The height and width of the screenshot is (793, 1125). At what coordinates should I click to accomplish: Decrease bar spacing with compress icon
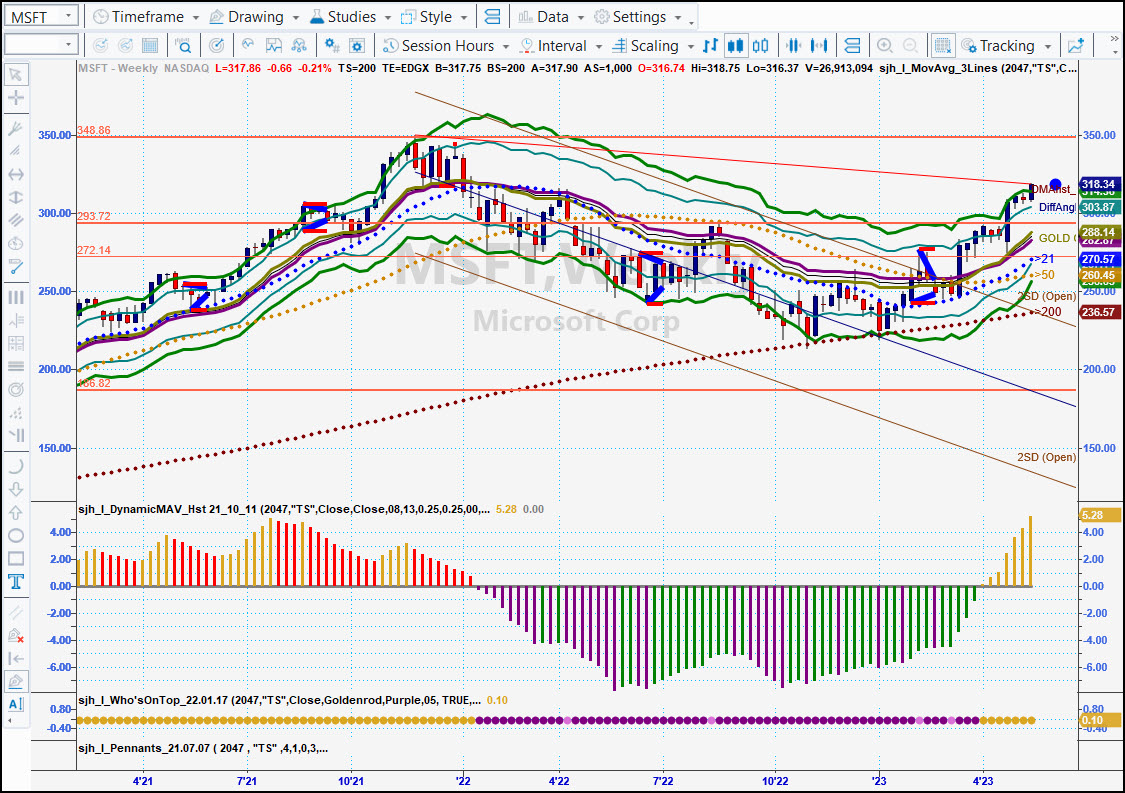(x=794, y=46)
